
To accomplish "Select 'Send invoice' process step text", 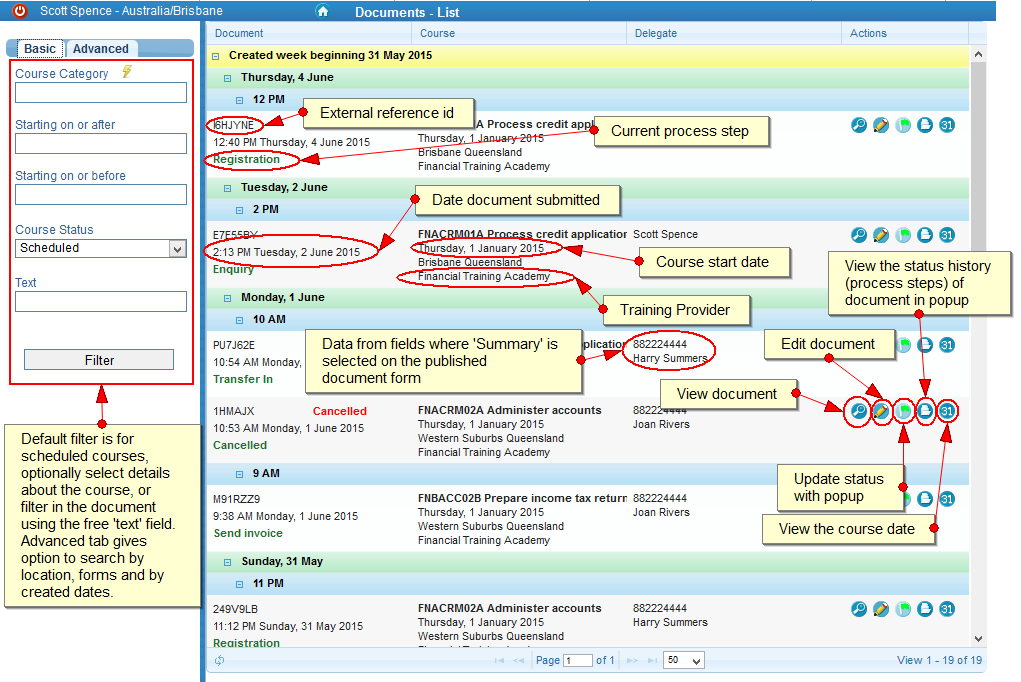I will 248,533.
